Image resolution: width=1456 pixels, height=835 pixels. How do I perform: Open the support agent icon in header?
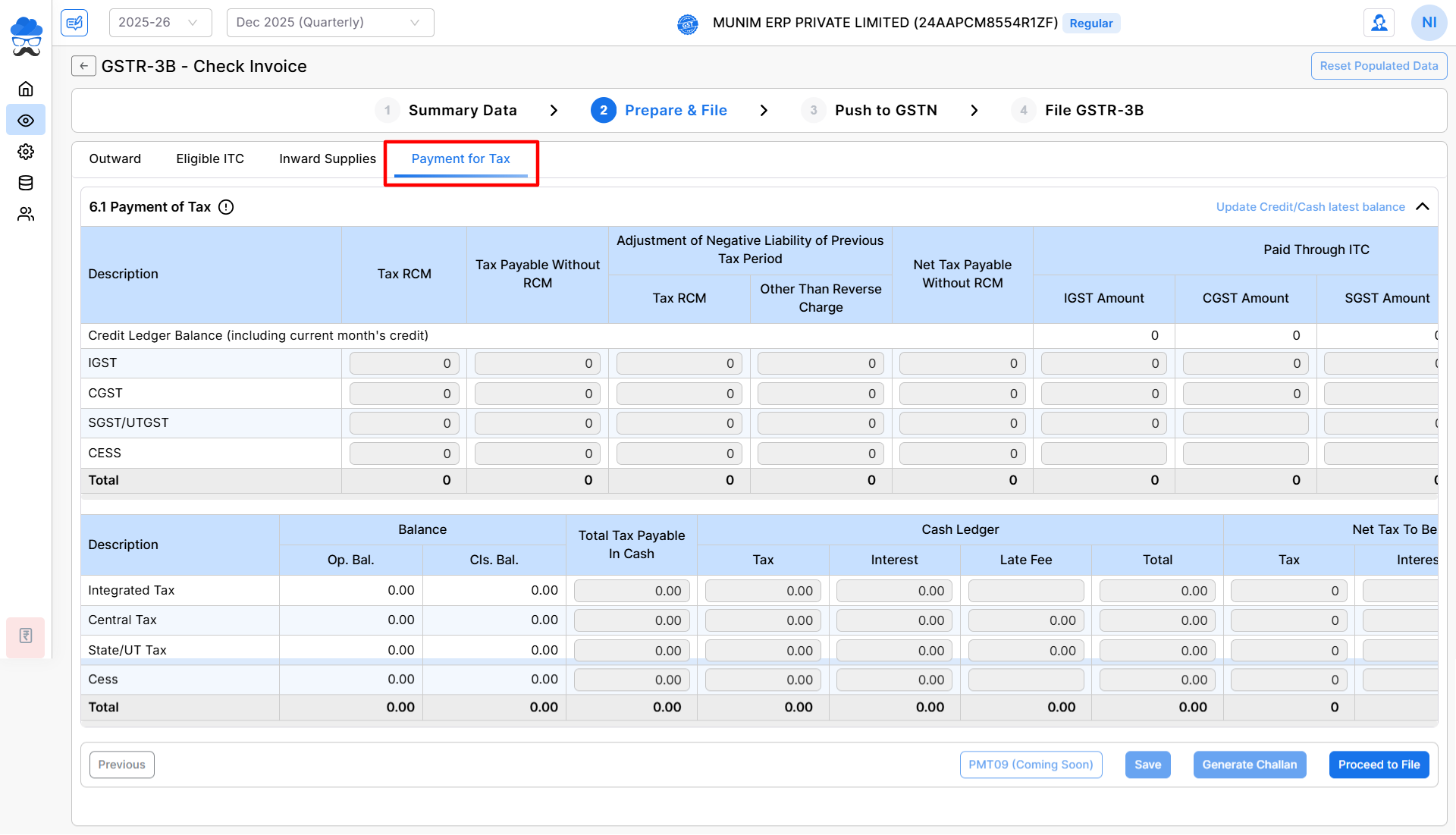[x=1379, y=23]
